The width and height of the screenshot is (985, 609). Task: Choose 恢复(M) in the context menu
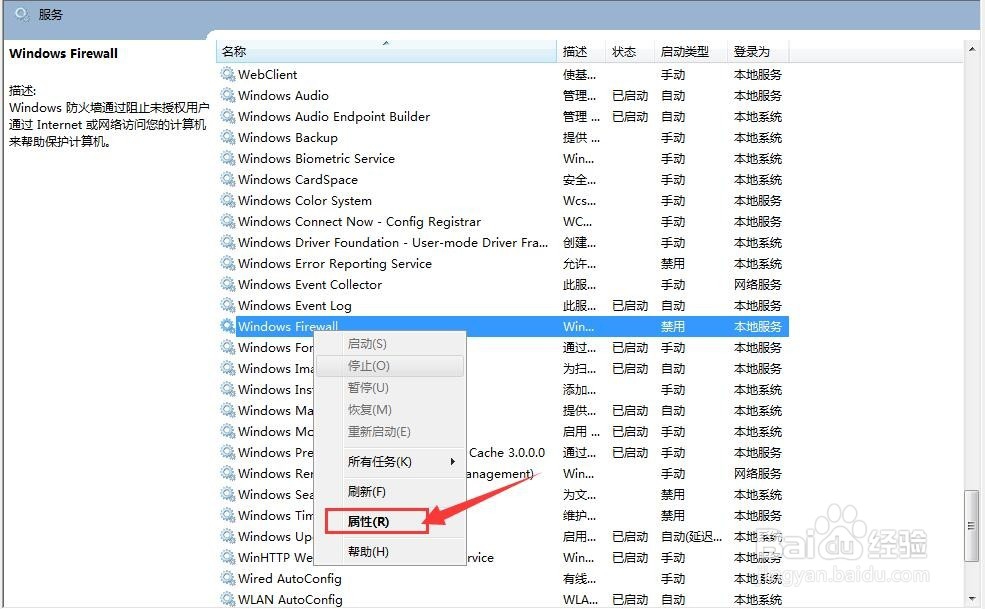click(x=389, y=410)
